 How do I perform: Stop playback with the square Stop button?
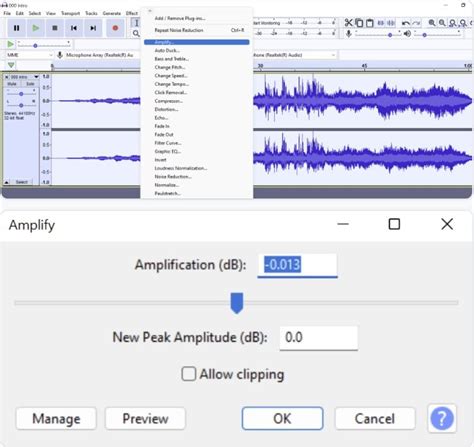pyautogui.click(x=55, y=28)
